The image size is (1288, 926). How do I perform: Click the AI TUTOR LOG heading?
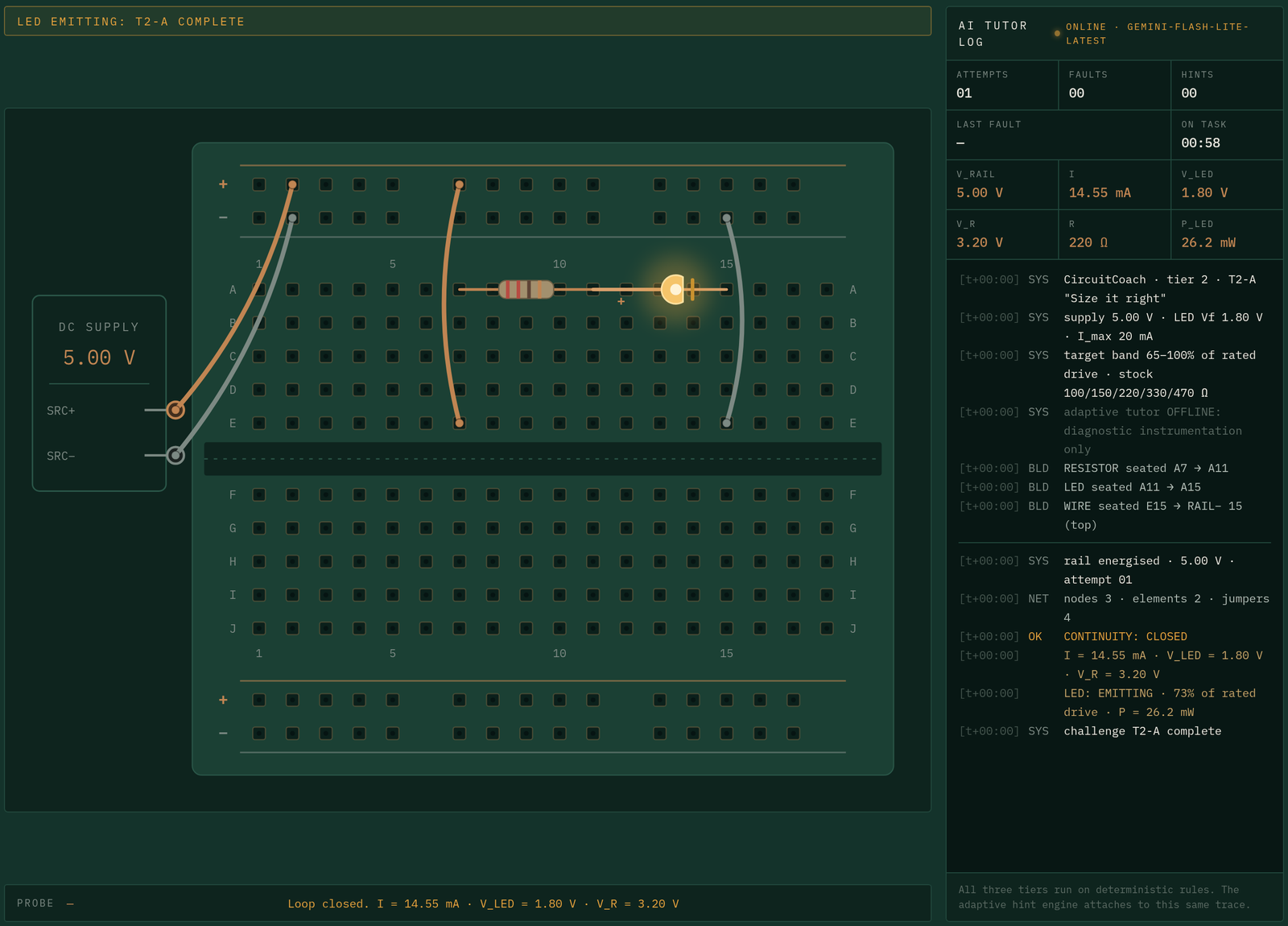[993, 34]
